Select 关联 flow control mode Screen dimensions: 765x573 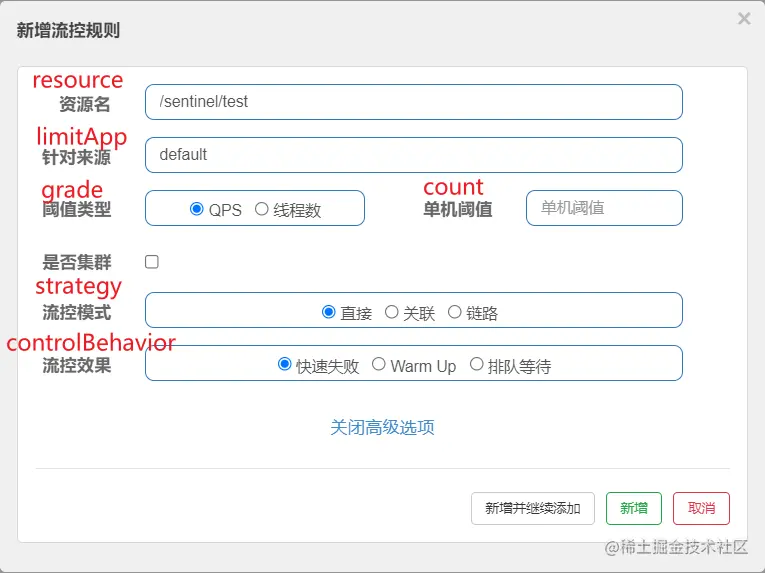pos(391,311)
